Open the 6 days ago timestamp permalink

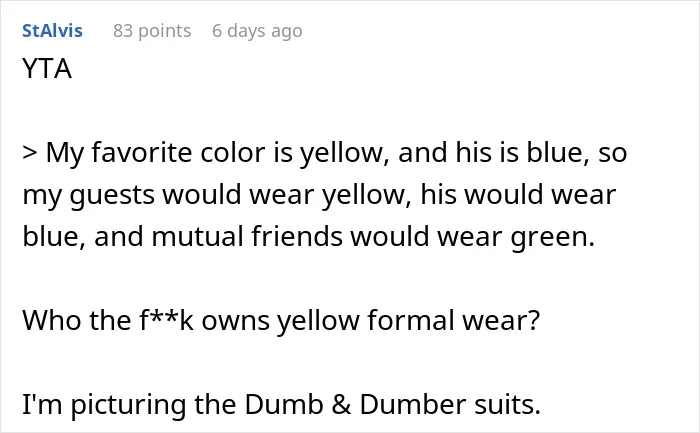257,31
